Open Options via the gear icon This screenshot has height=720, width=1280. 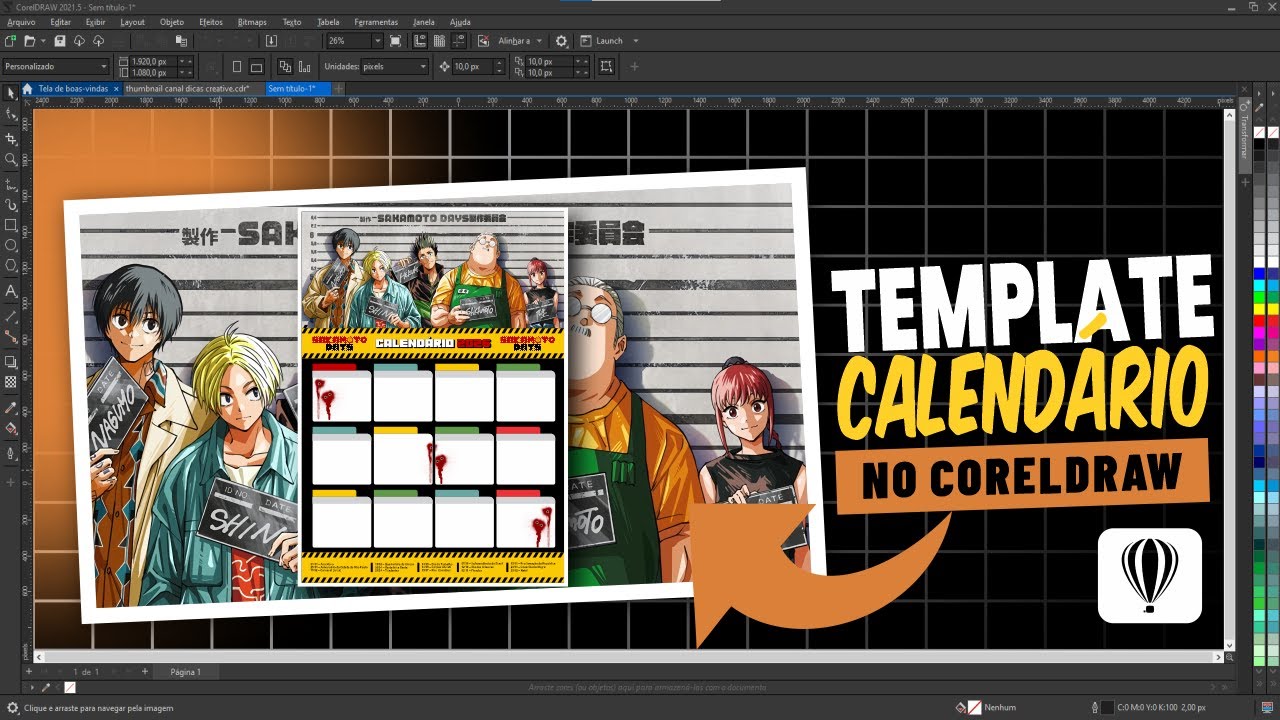(561, 41)
